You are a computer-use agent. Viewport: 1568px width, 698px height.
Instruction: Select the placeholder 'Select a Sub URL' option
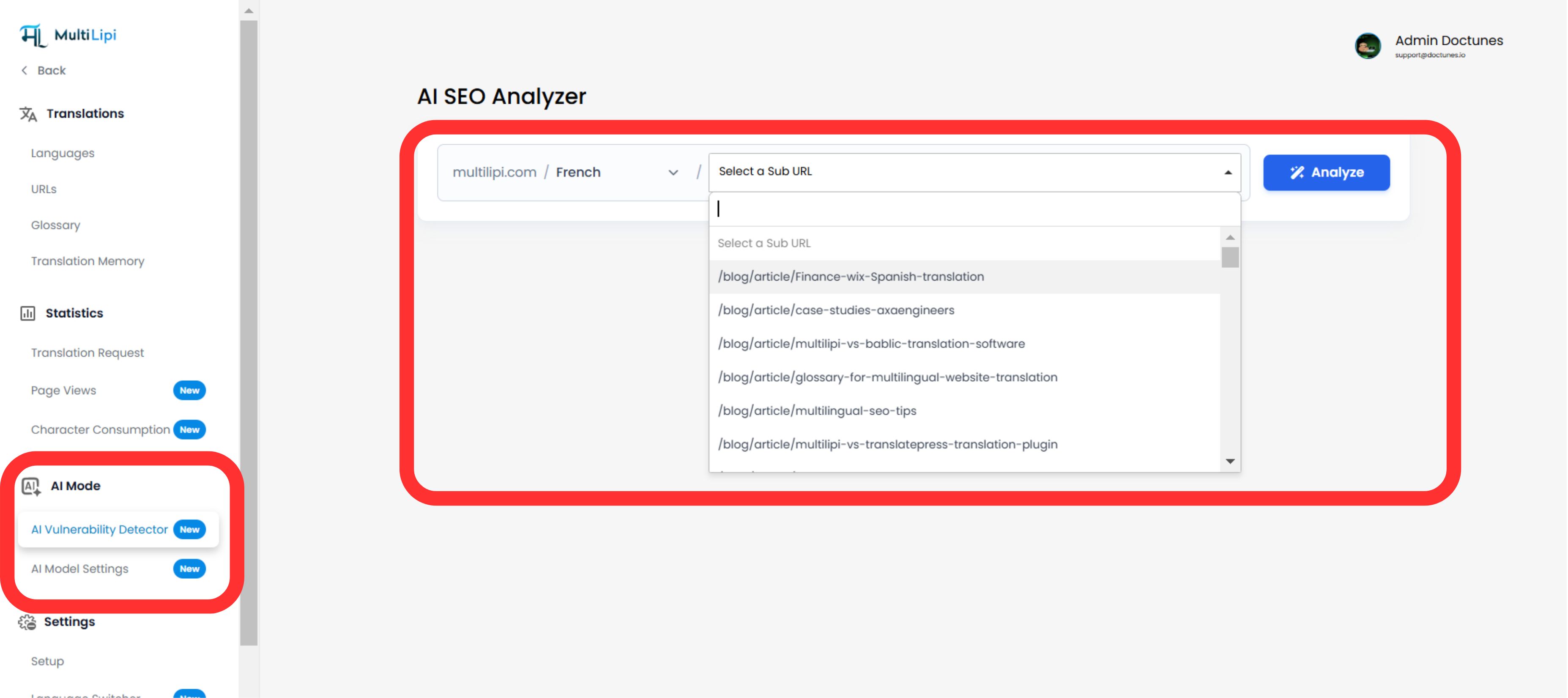click(x=964, y=243)
